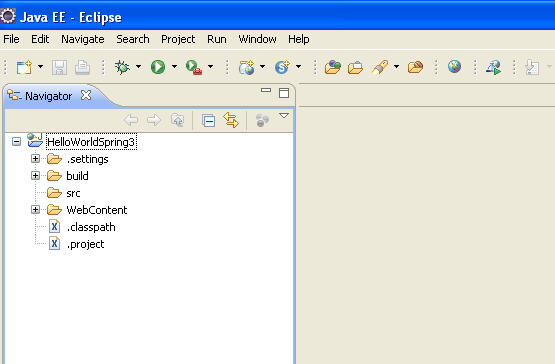Open the File menu

click(11, 39)
